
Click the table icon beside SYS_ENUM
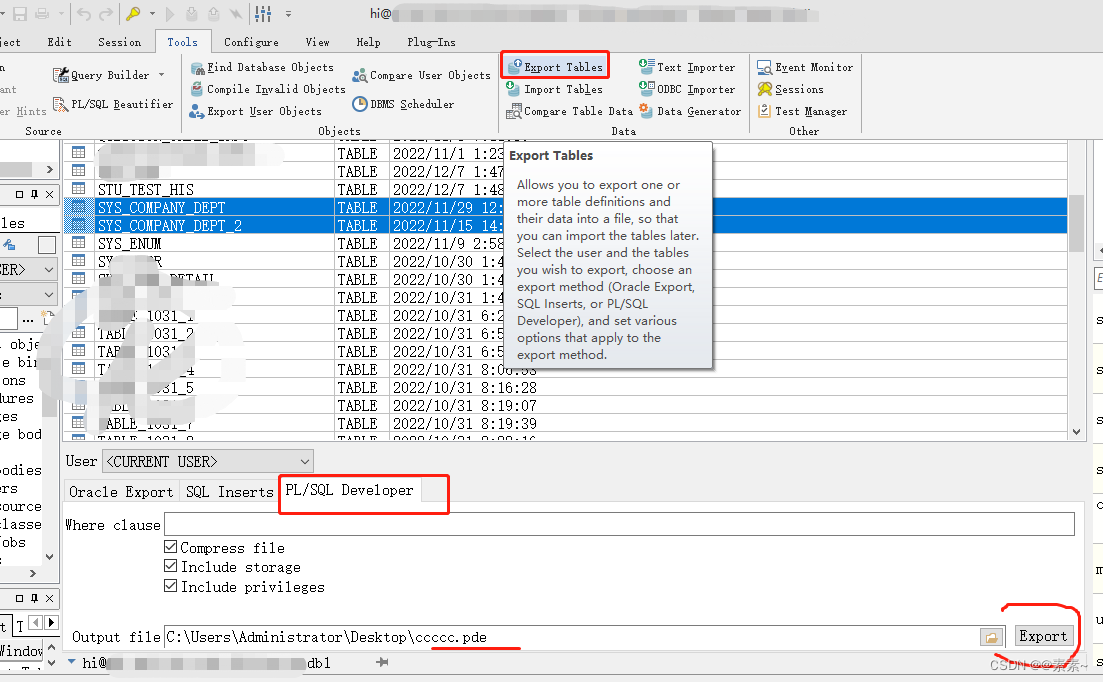(79, 243)
